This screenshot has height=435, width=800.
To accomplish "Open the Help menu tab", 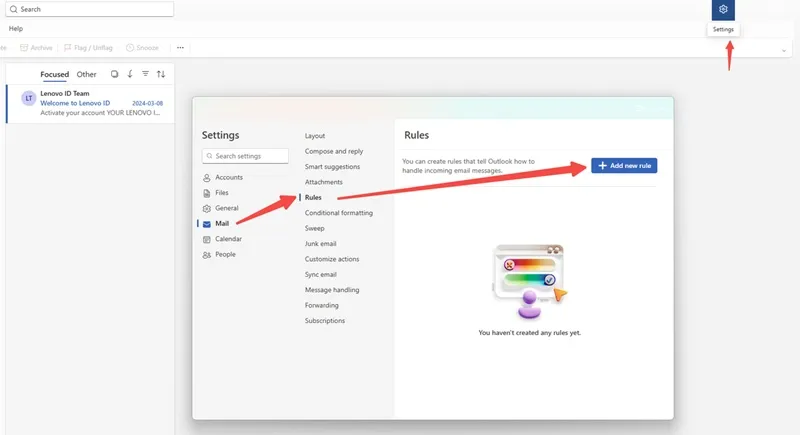I will [16, 29].
